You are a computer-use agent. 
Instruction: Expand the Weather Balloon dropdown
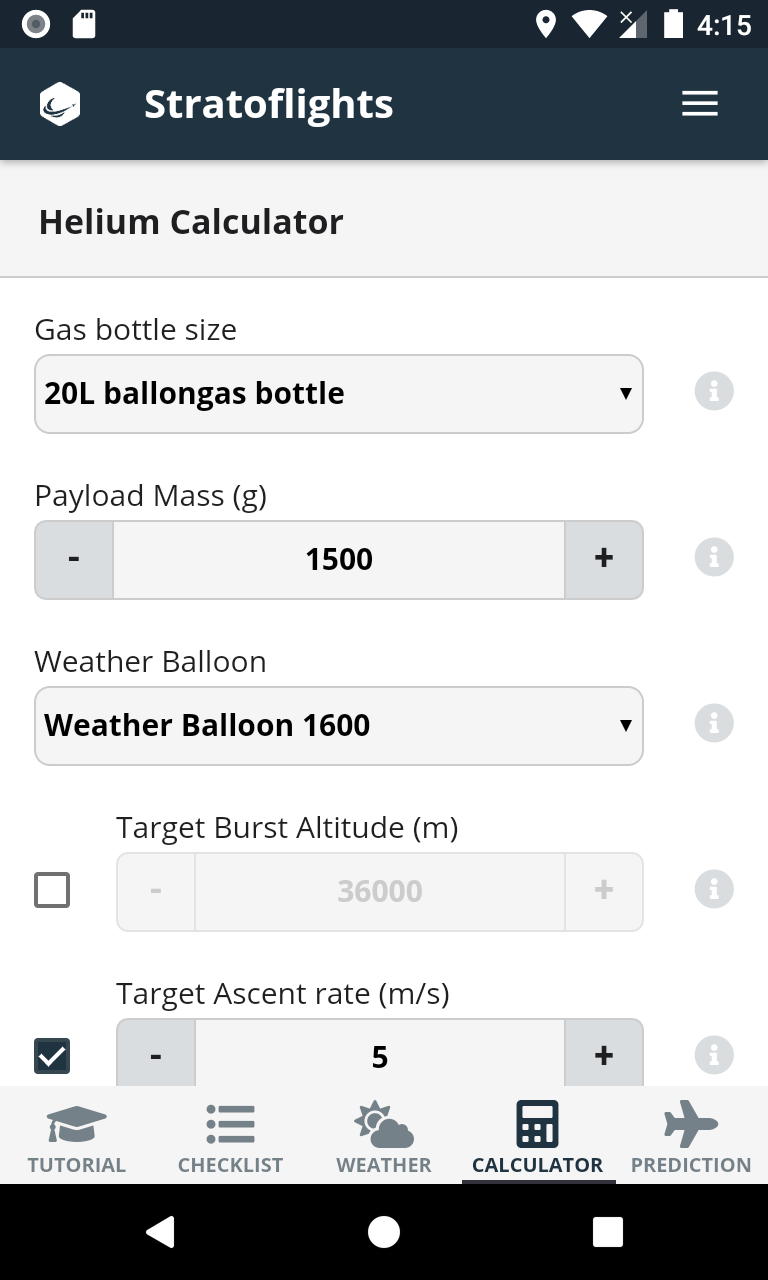[338, 726]
